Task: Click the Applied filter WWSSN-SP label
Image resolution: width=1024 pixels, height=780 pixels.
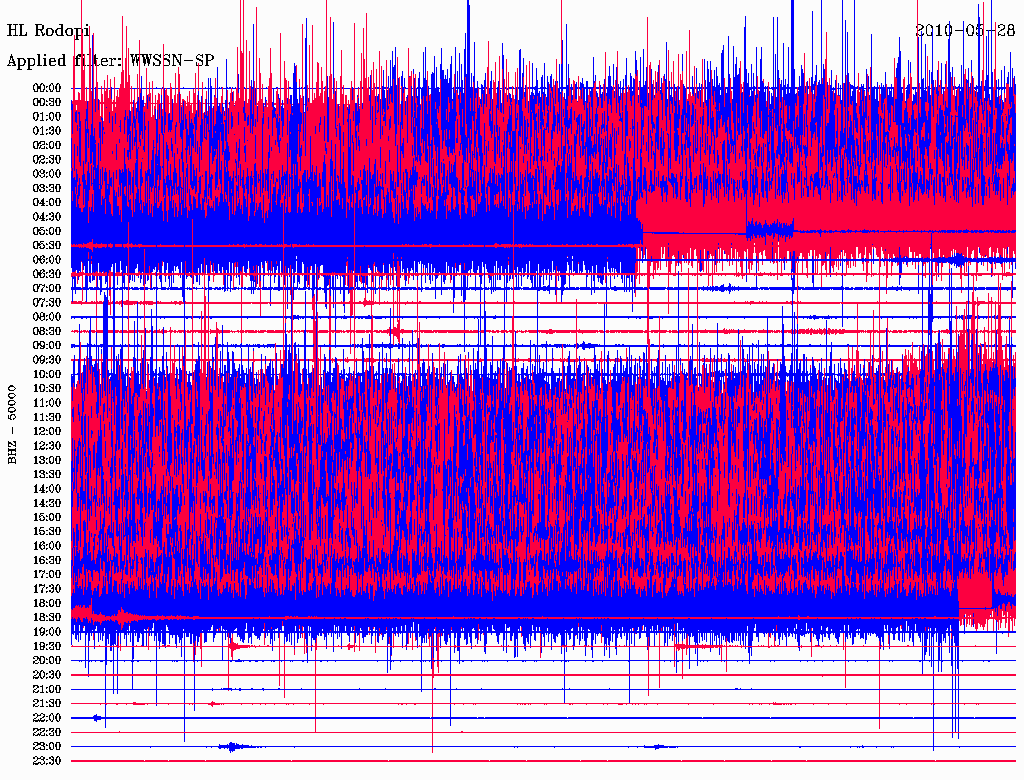Action: coord(110,61)
